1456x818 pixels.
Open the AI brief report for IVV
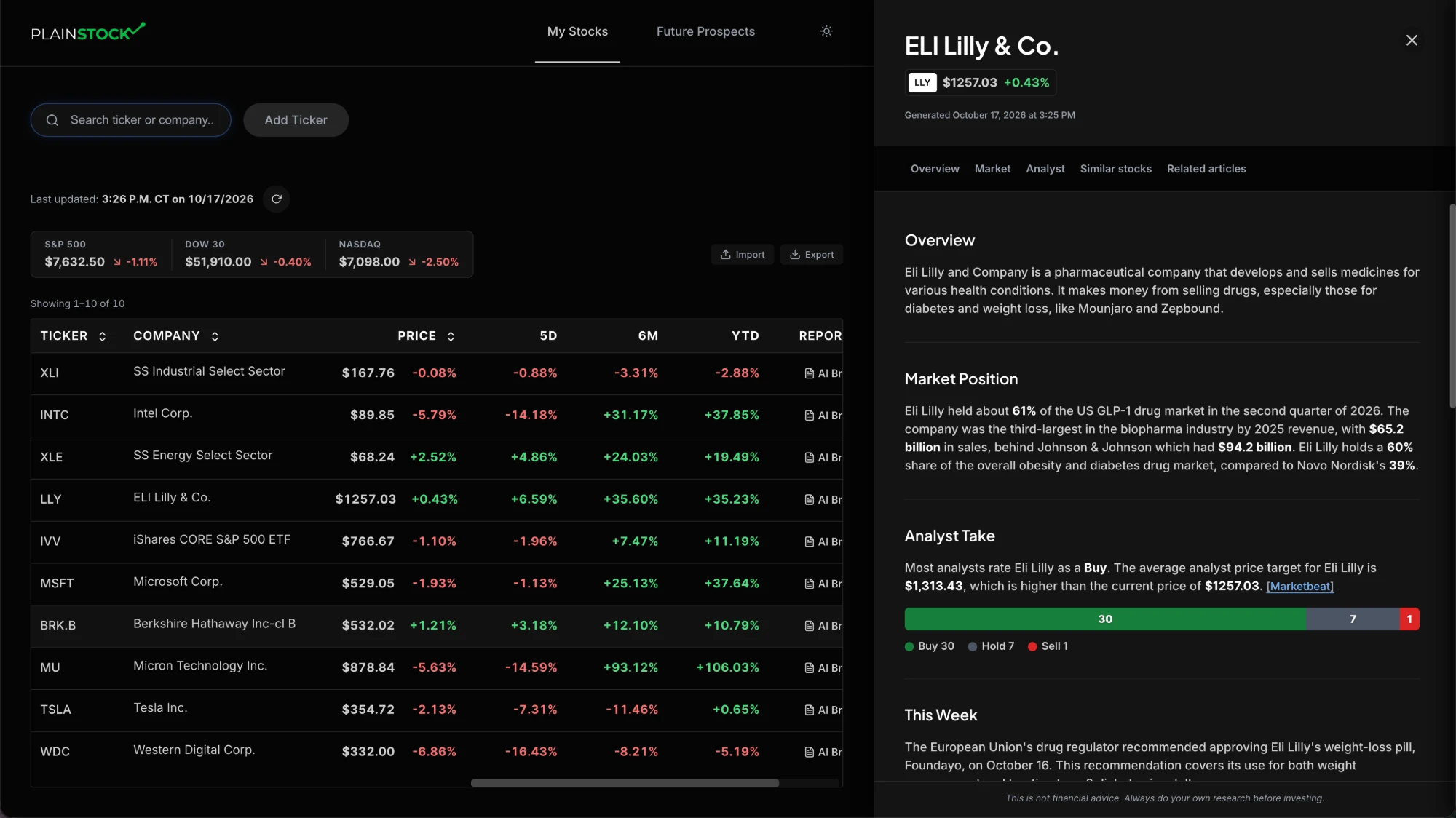click(823, 542)
